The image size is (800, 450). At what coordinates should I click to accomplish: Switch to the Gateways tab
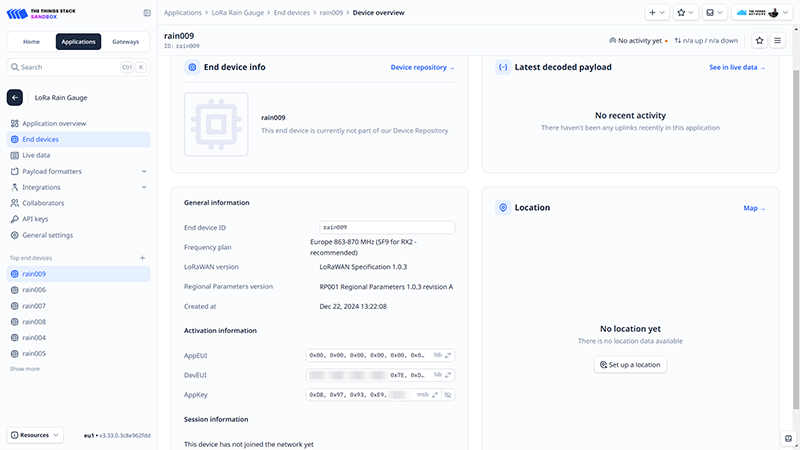tap(126, 42)
